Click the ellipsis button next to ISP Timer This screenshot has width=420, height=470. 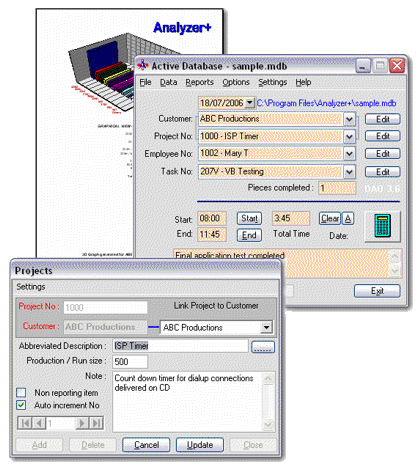coord(263,347)
